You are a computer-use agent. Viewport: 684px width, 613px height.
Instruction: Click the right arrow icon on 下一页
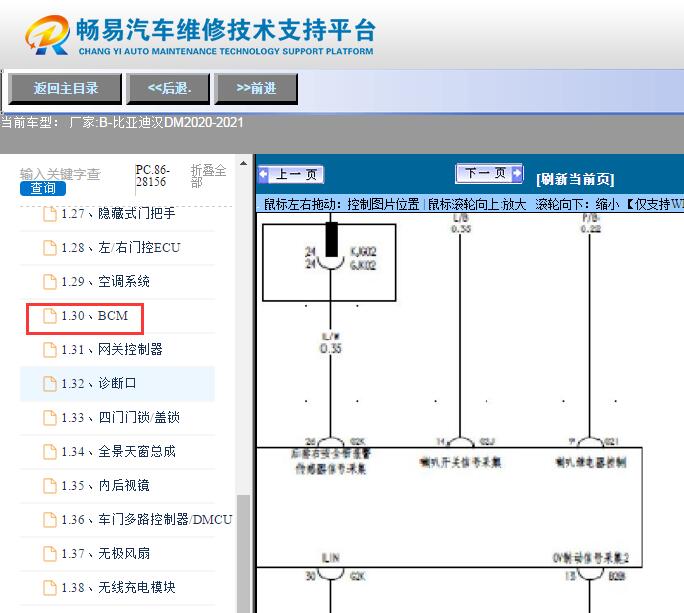pyautogui.click(x=516, y=173)
